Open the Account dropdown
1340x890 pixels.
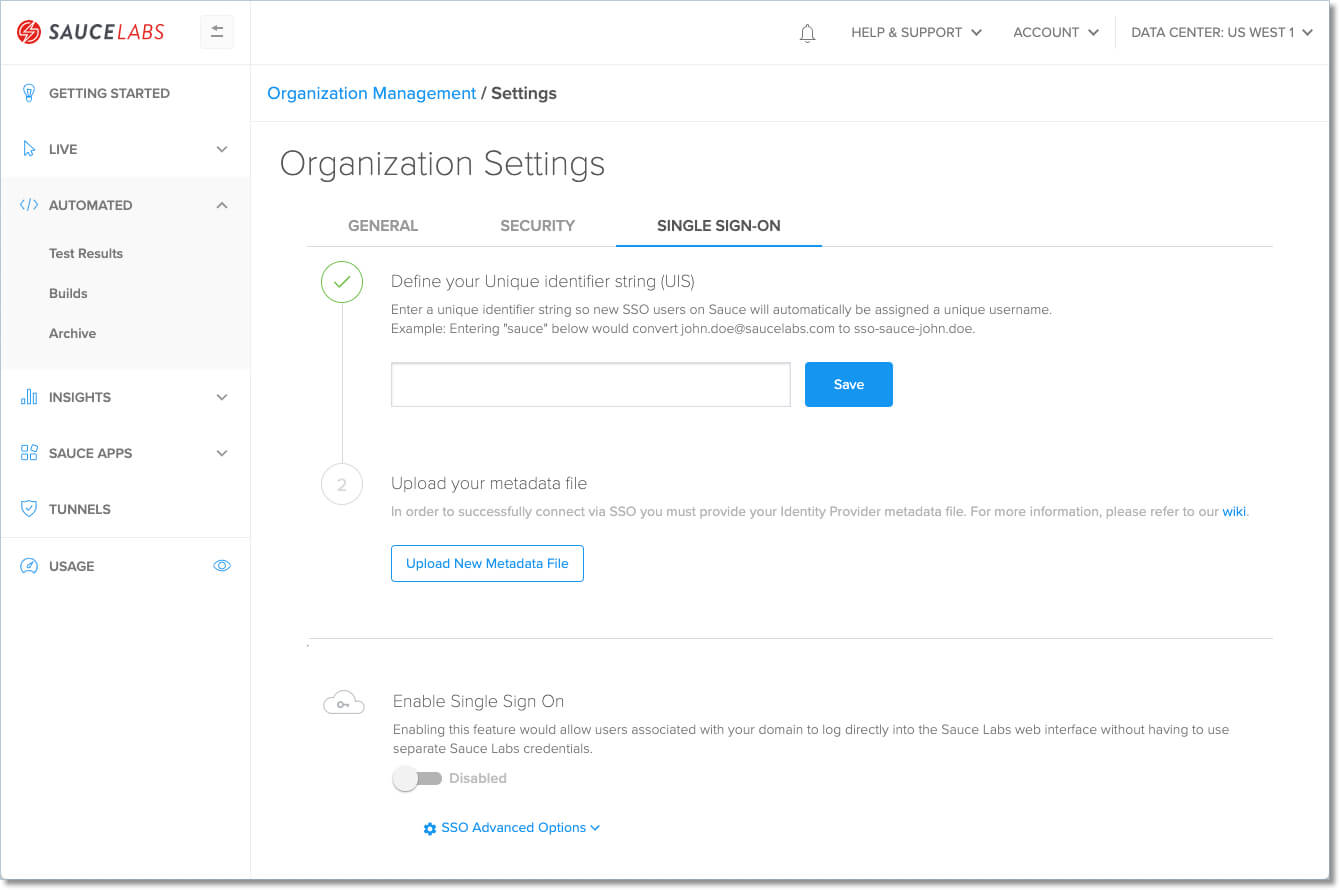pos(1056,33)
